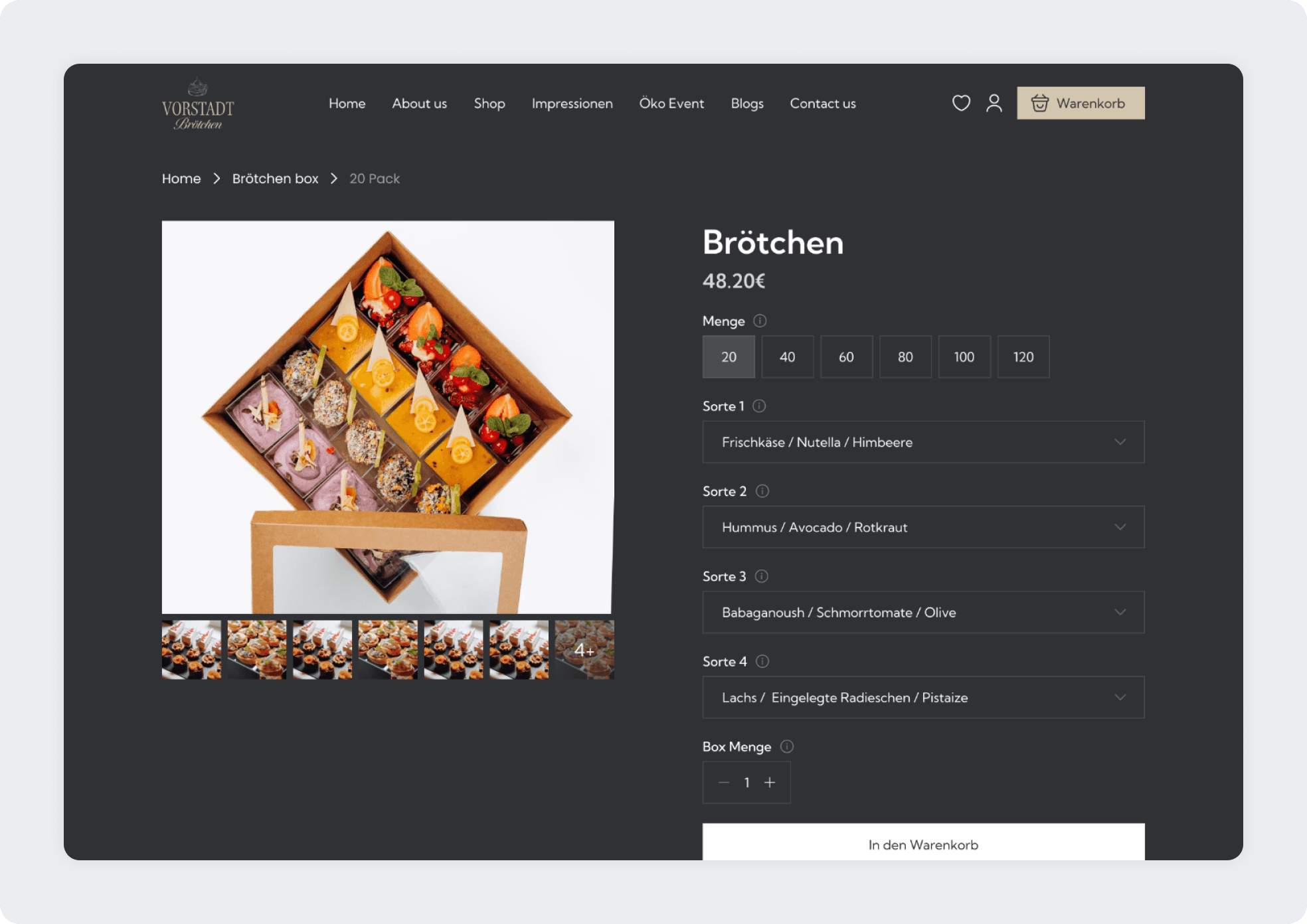Click the Vorstadt Brötchen logo
The image size is (1307, 924).
pos(198,105)
